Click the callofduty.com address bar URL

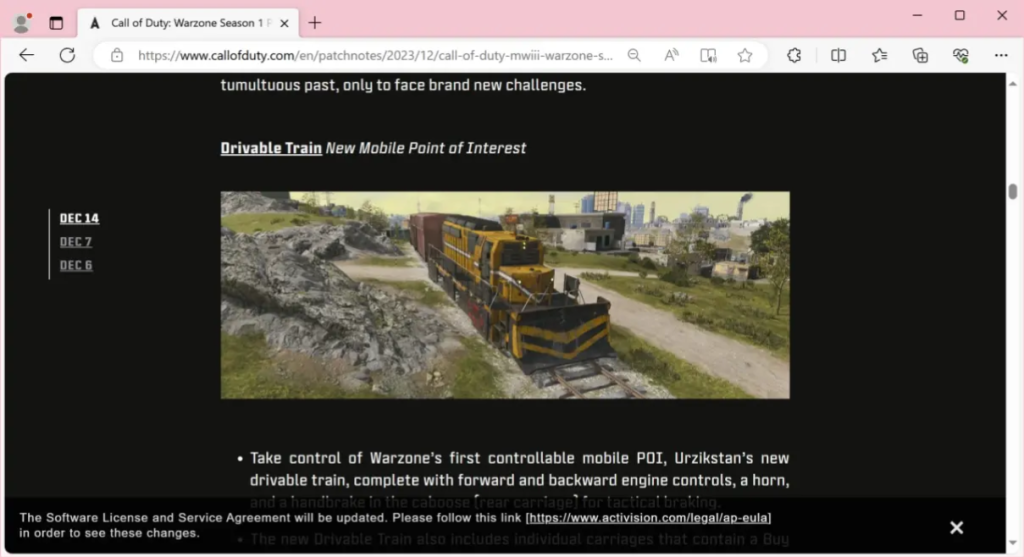click(x=375, y=56)
